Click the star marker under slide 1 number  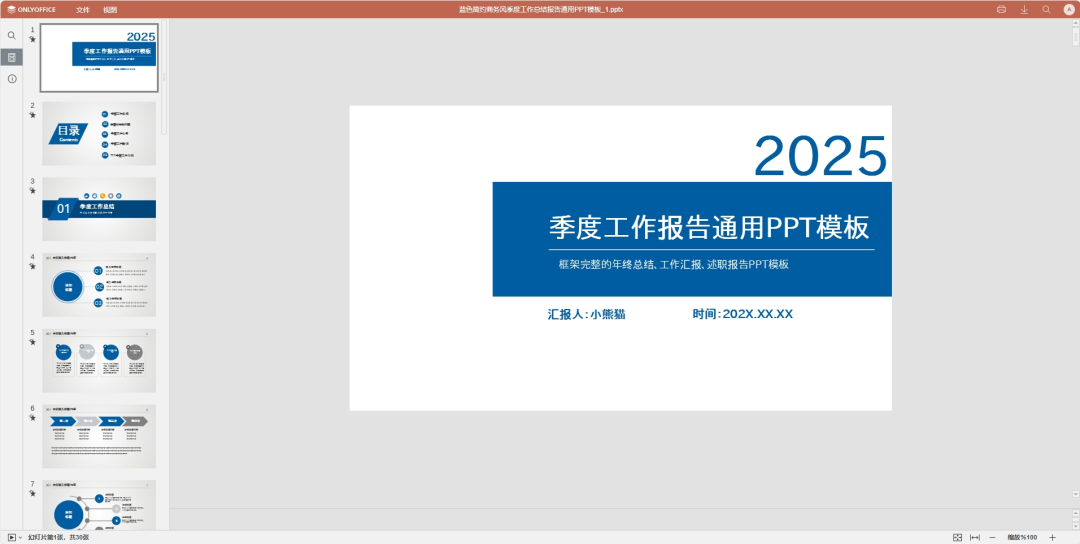32,39
